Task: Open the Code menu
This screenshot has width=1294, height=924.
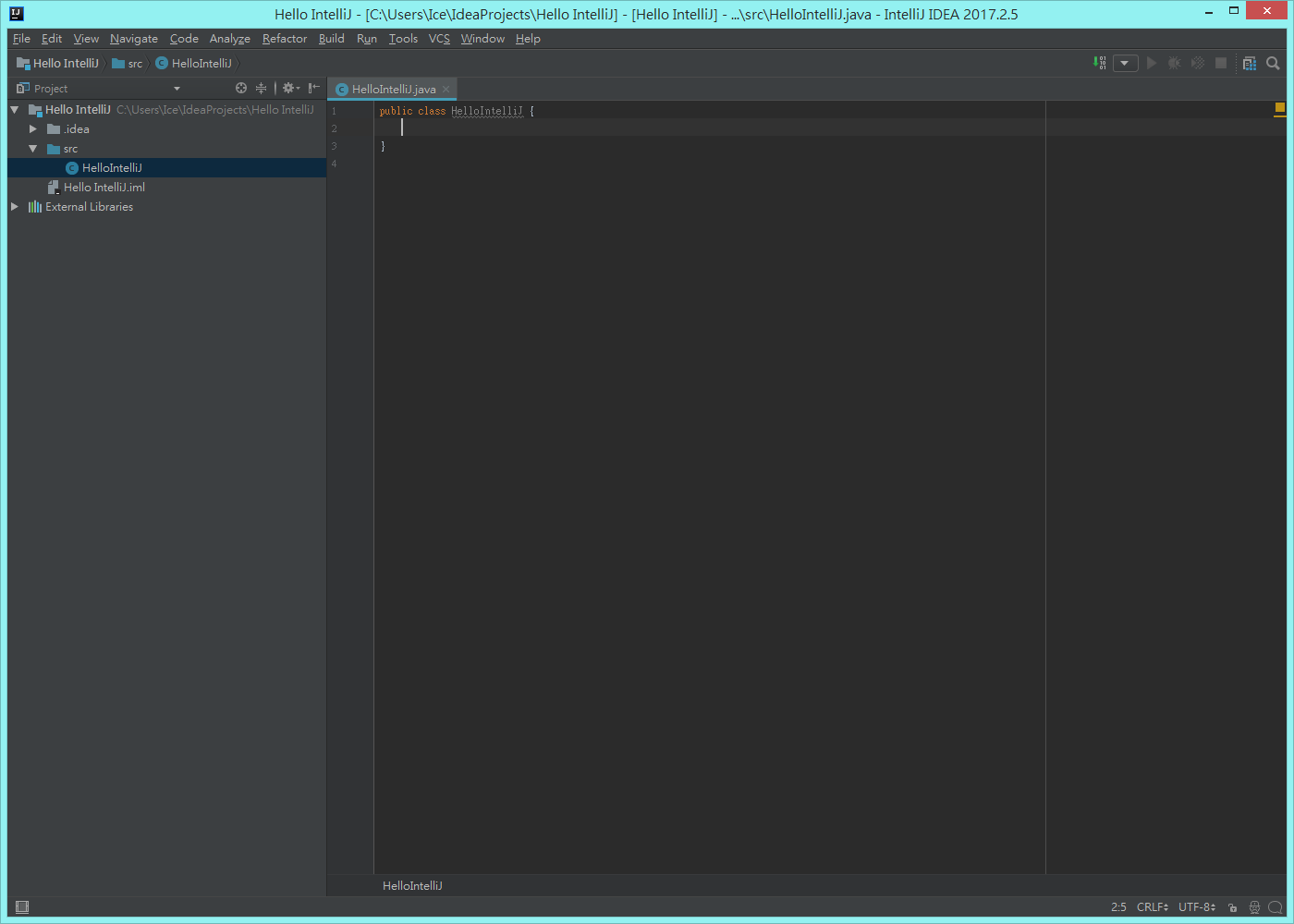Action: (184, 39)
